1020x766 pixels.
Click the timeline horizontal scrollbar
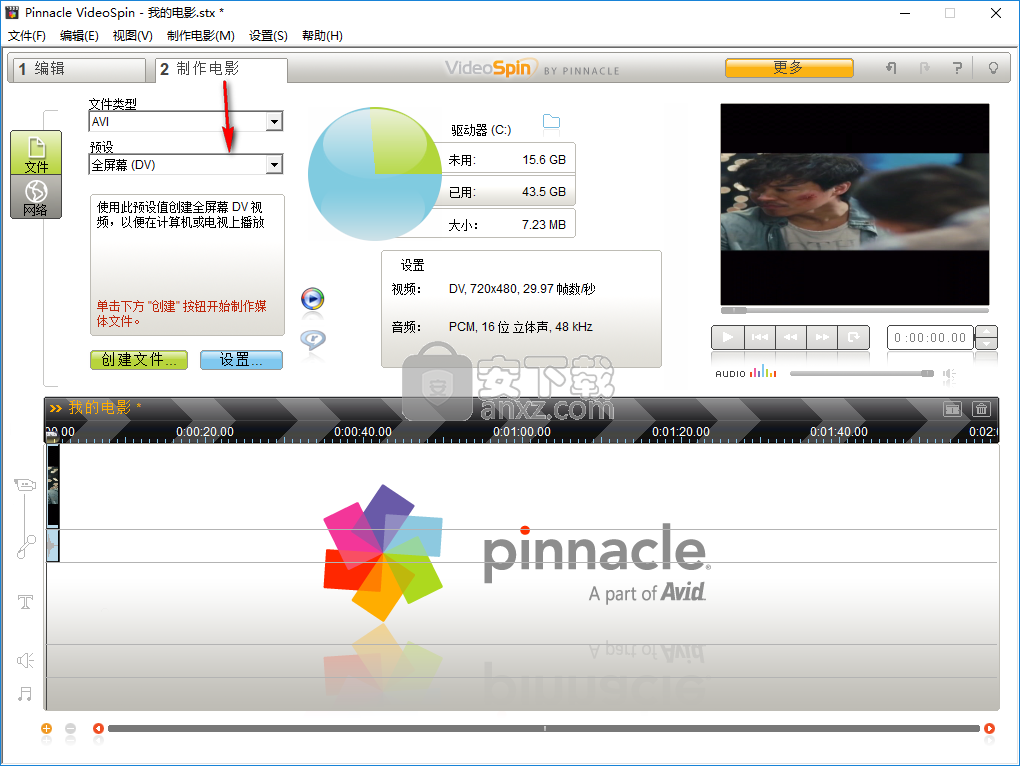544,728
